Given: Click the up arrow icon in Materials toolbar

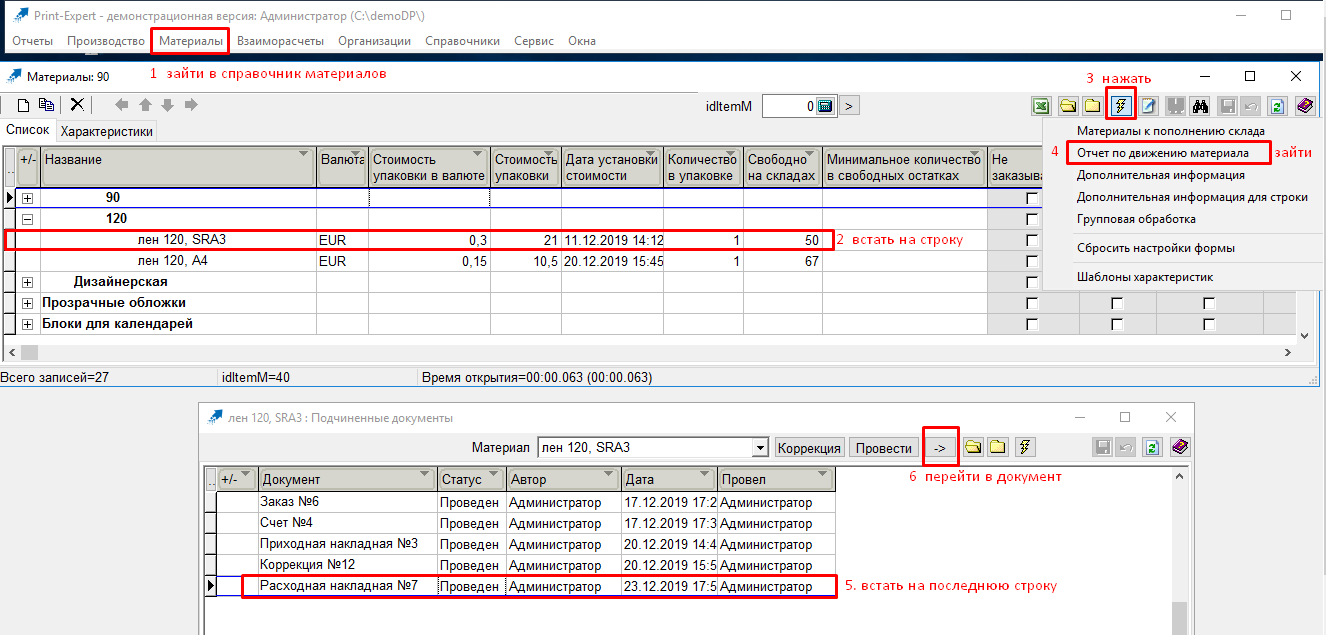Looking at the screenshot, I should pyautogui.click(x=145, y=105).
